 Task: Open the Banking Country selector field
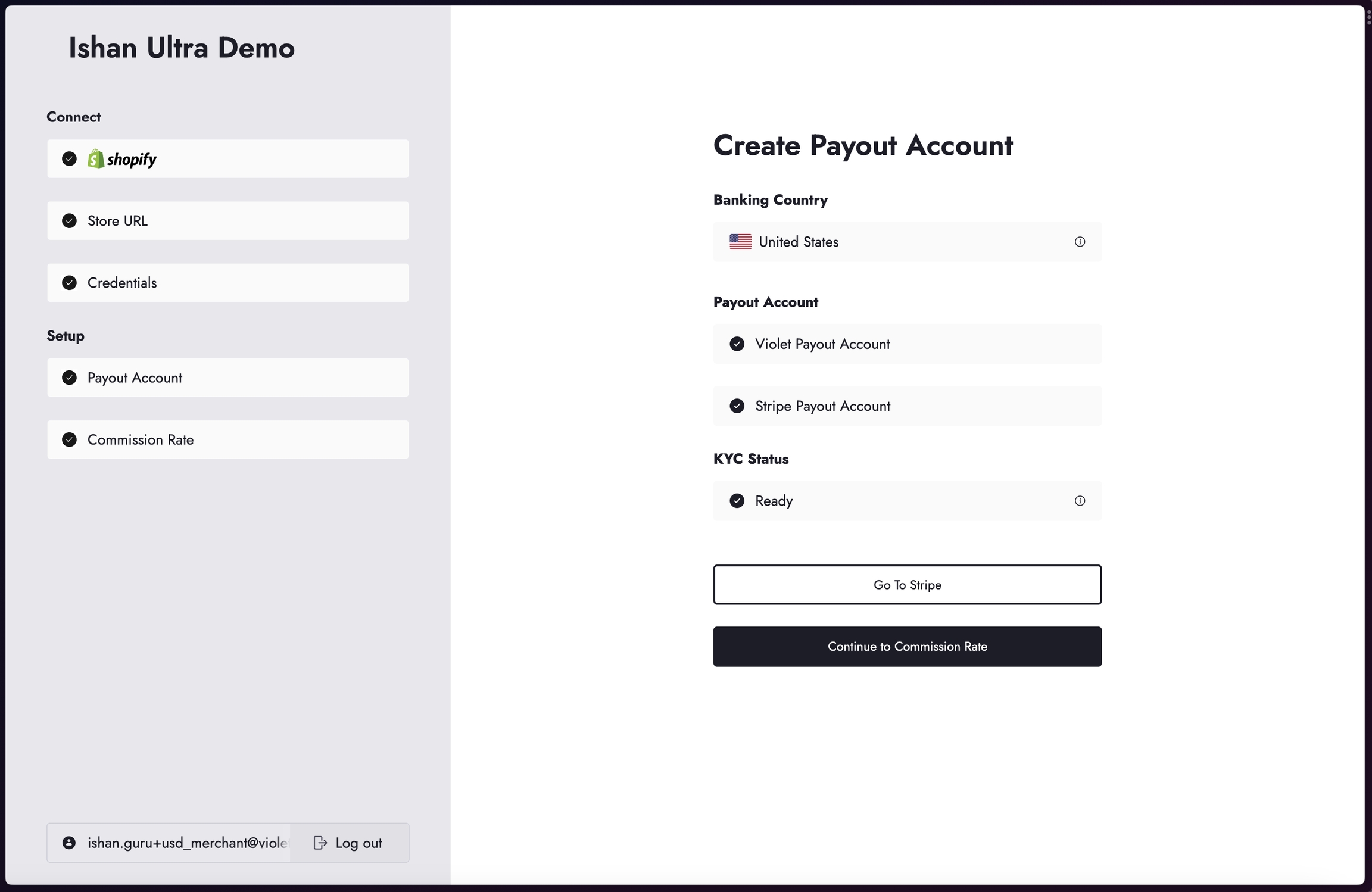[907, 242]
